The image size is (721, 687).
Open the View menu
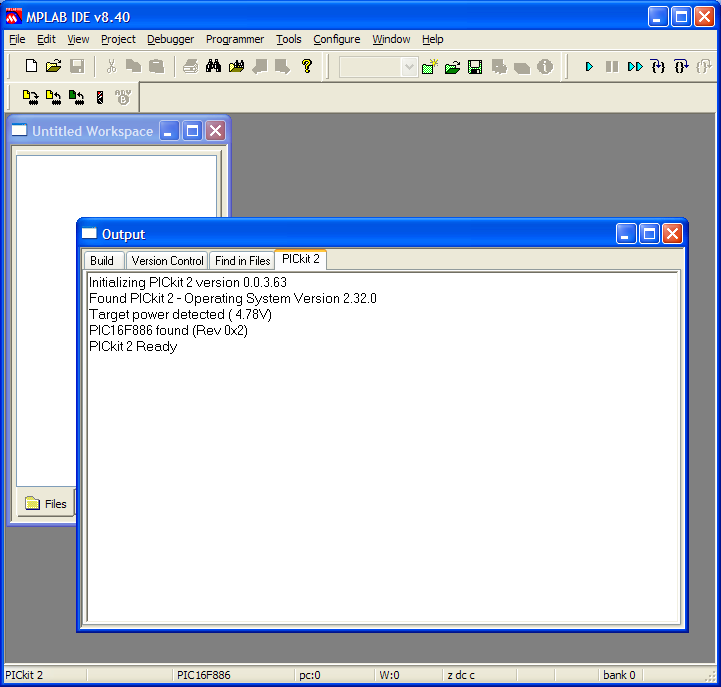[78, 40]
